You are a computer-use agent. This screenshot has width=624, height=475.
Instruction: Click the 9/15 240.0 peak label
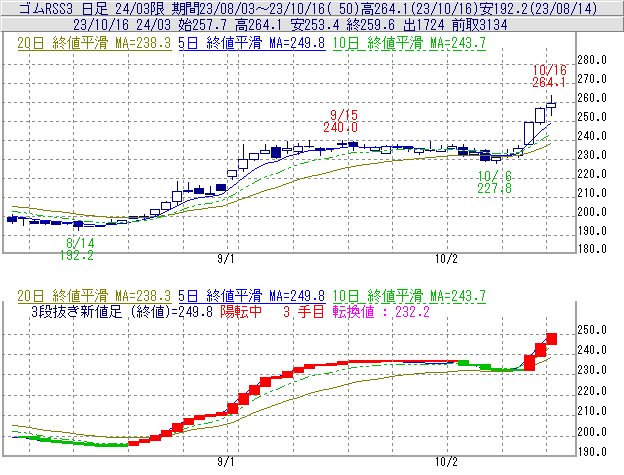pyautogui.click(x=341, y=121)
